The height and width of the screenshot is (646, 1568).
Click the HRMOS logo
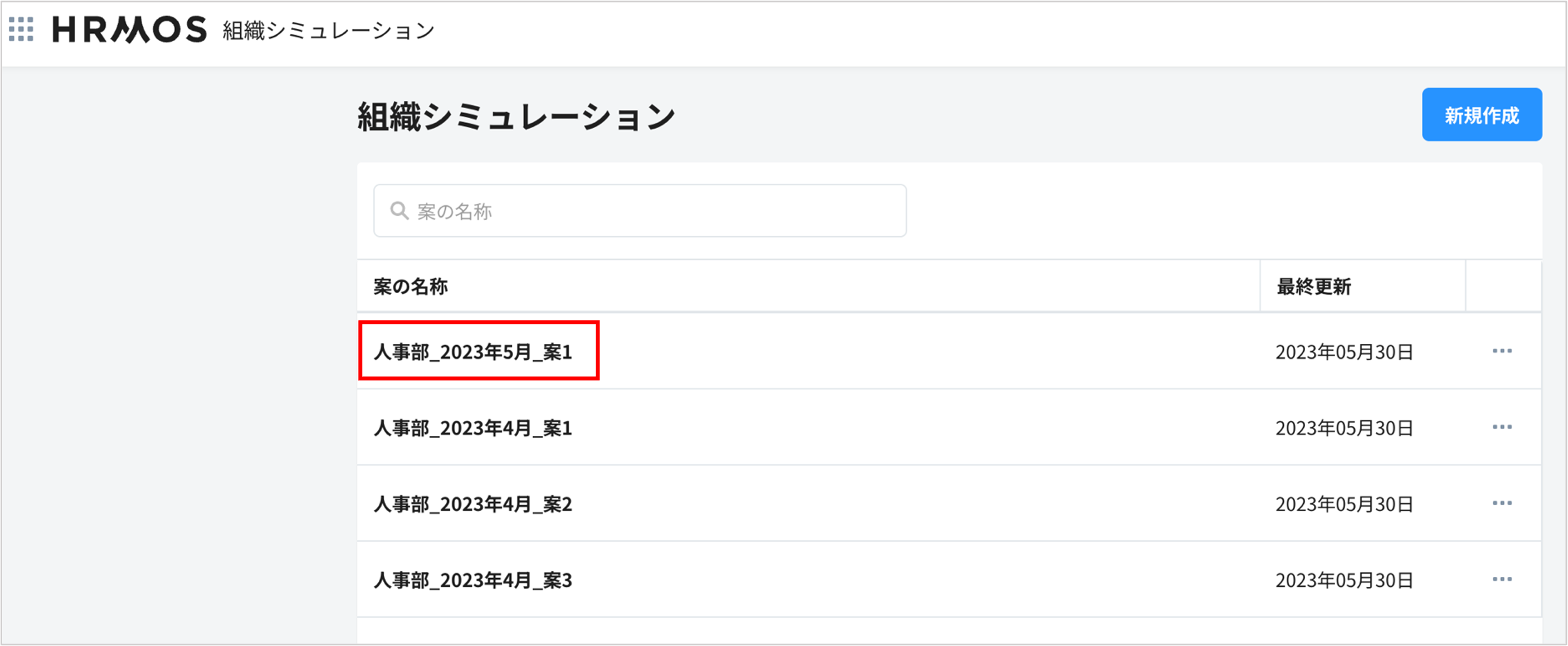tap(129, 29)
